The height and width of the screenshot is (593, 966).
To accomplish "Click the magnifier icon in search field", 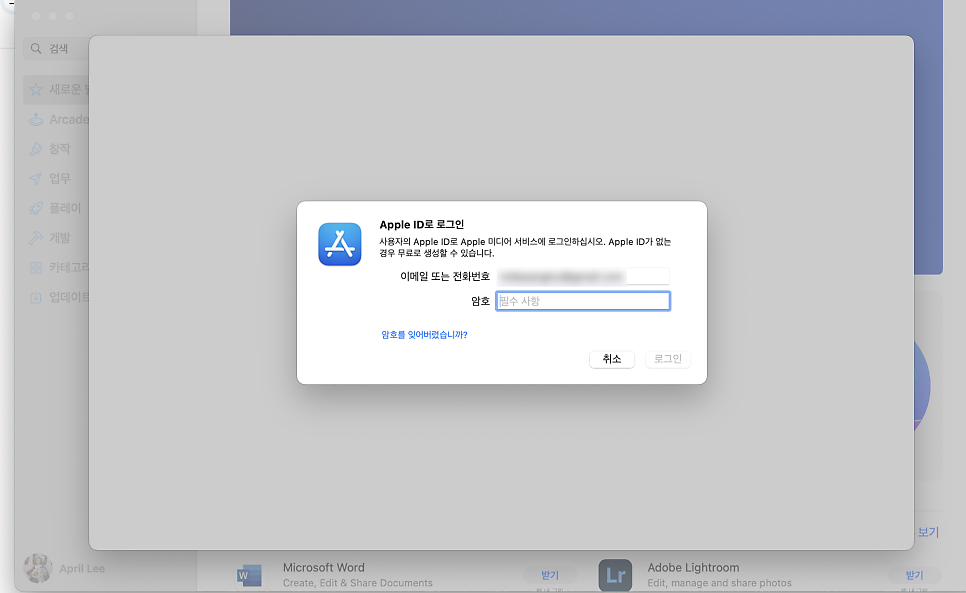I will [36, 48].
